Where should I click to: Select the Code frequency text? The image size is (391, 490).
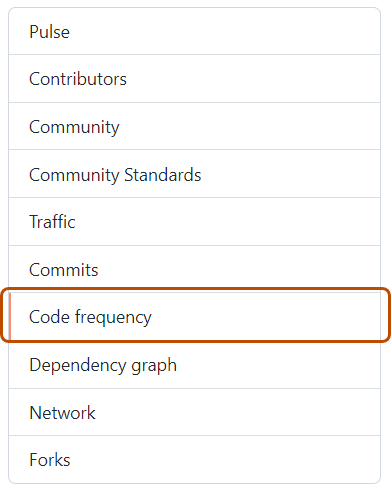pyautogui.click(x=90, y=317)
